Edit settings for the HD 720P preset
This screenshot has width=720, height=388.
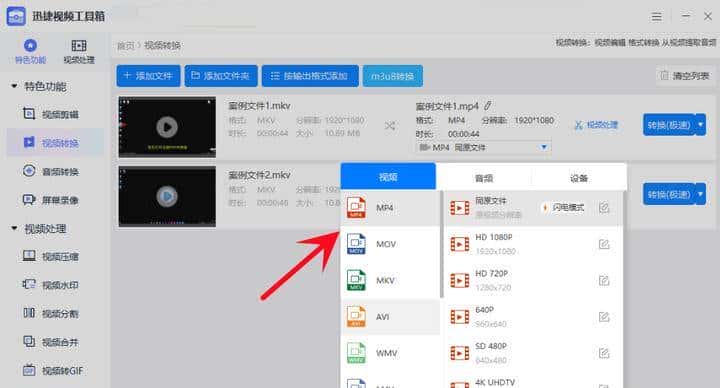(x=604, y=280)
